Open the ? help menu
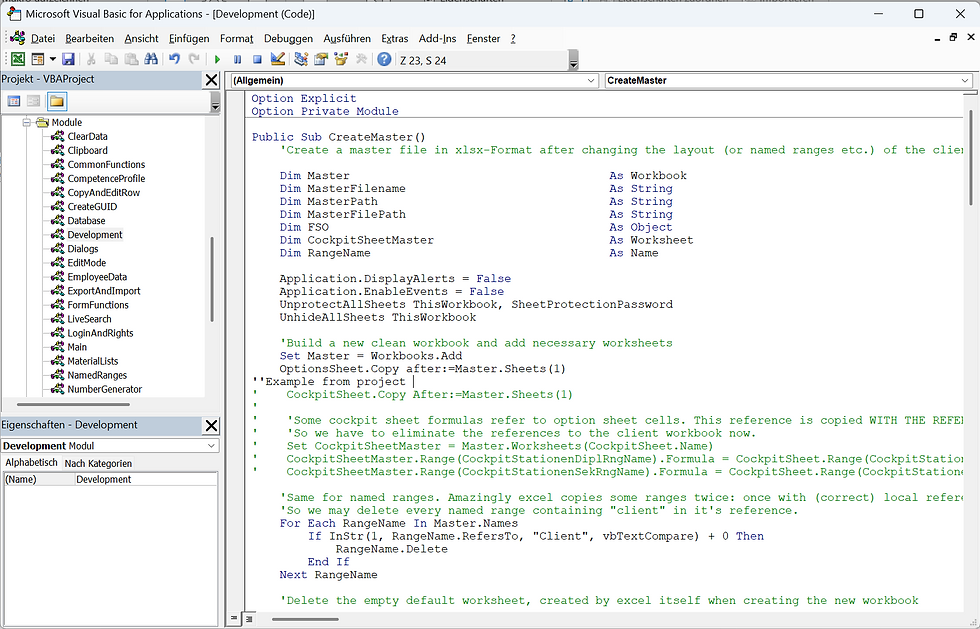The image size is (980, 629). pyautogui.click(x=513, y=39)
